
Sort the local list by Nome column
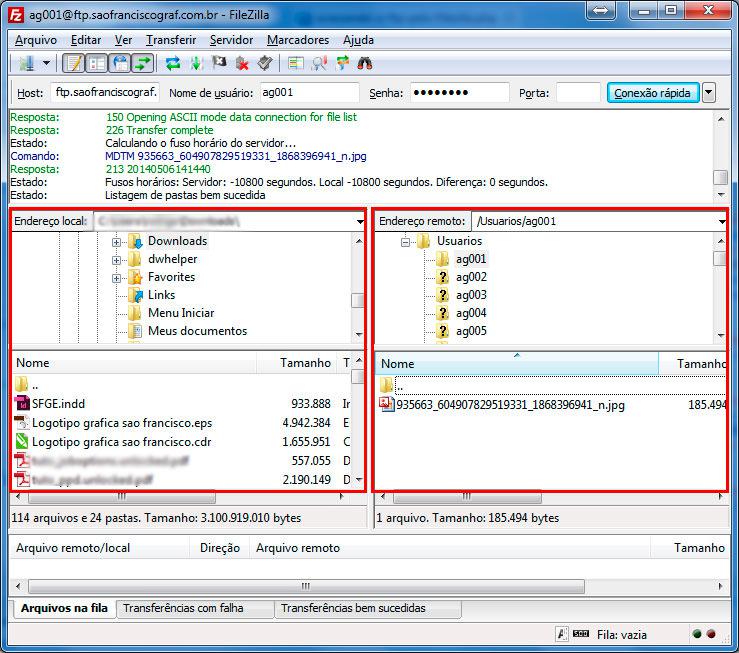tap(134, 363)
